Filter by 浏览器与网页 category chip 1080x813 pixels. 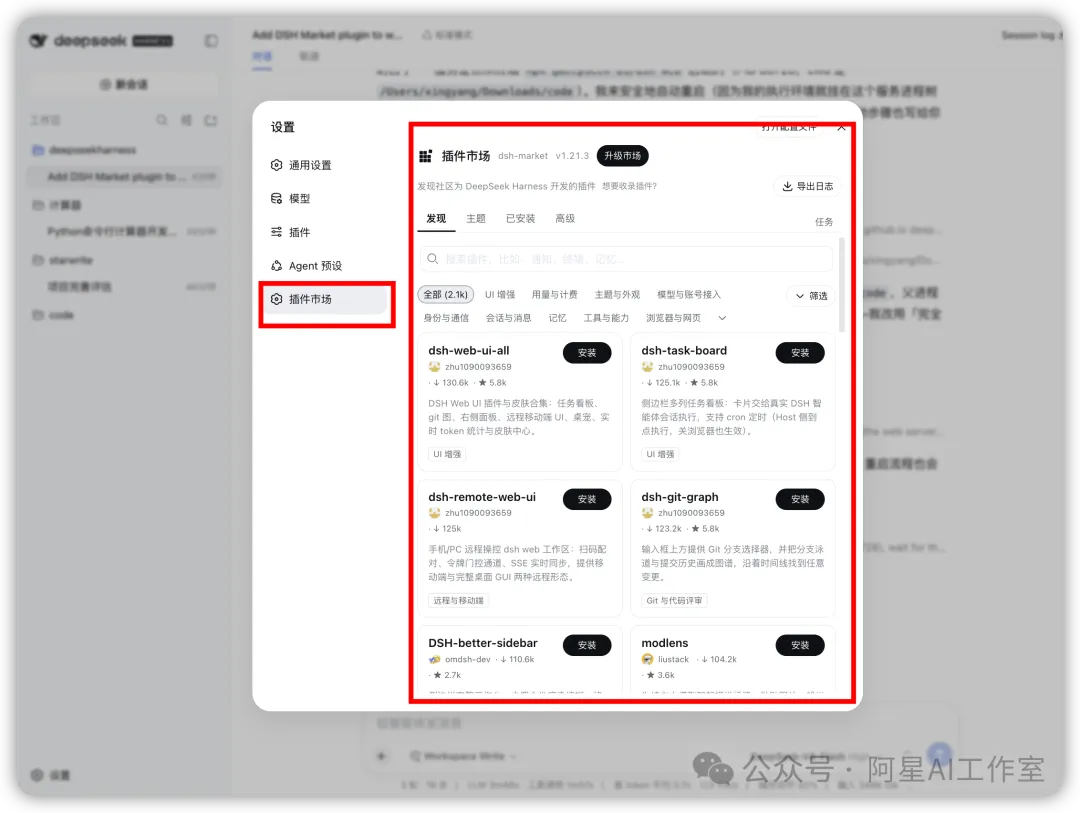[674, 318]
